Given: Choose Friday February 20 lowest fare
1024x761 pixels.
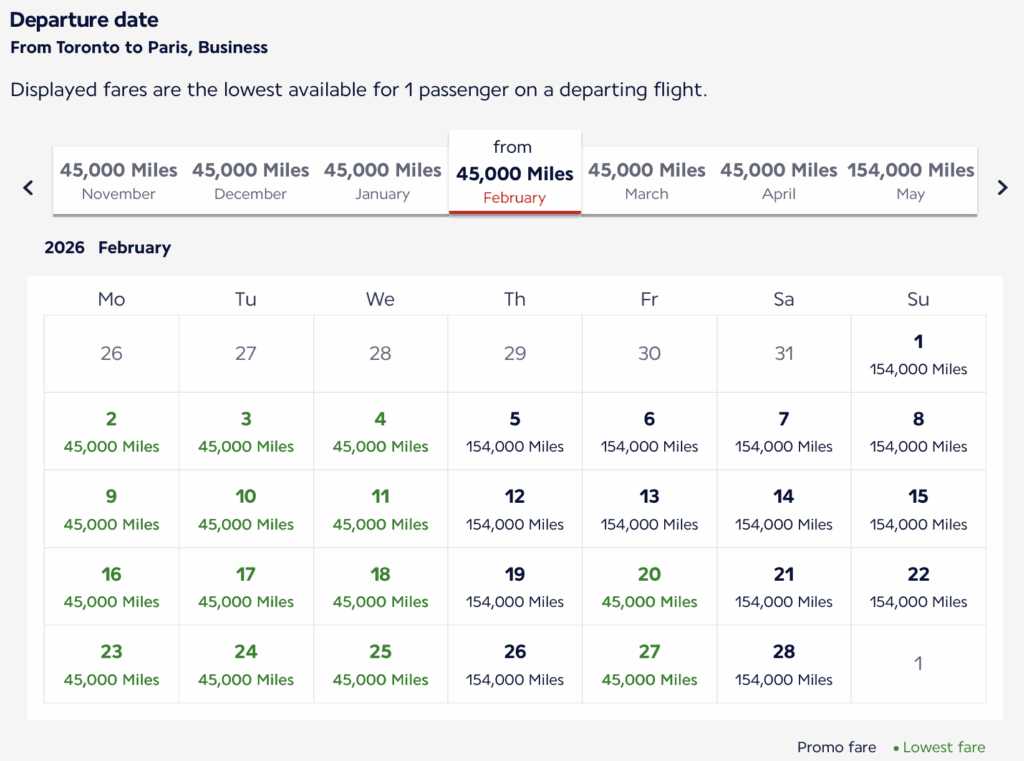Looking at the screenshot, I should point(649,587).
